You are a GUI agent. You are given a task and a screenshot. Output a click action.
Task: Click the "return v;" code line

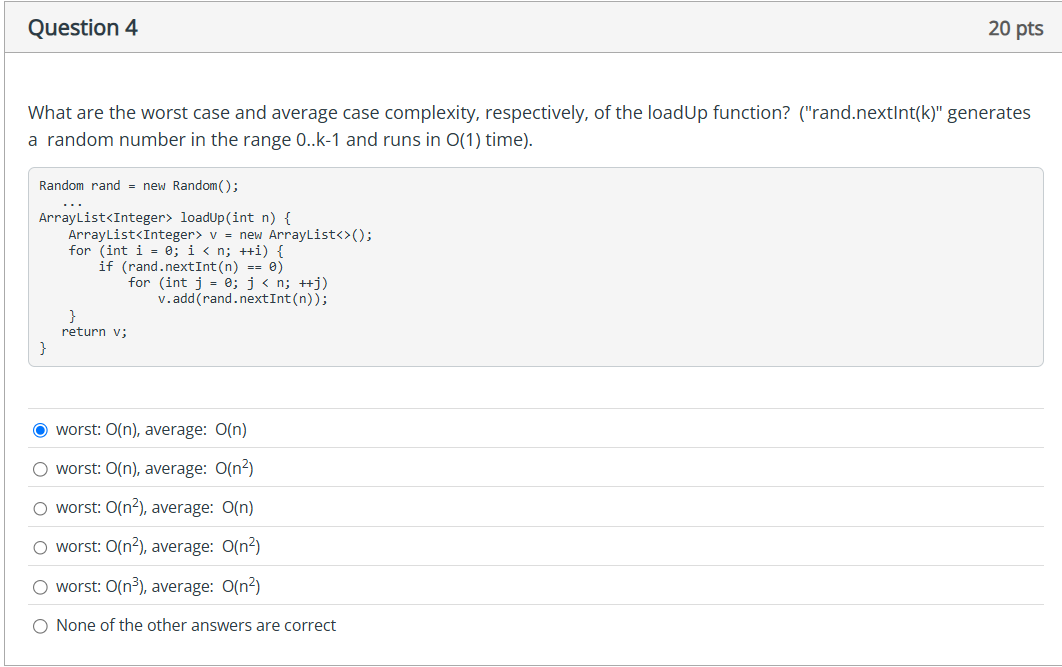pyautogui.click(x=95, y=331)
